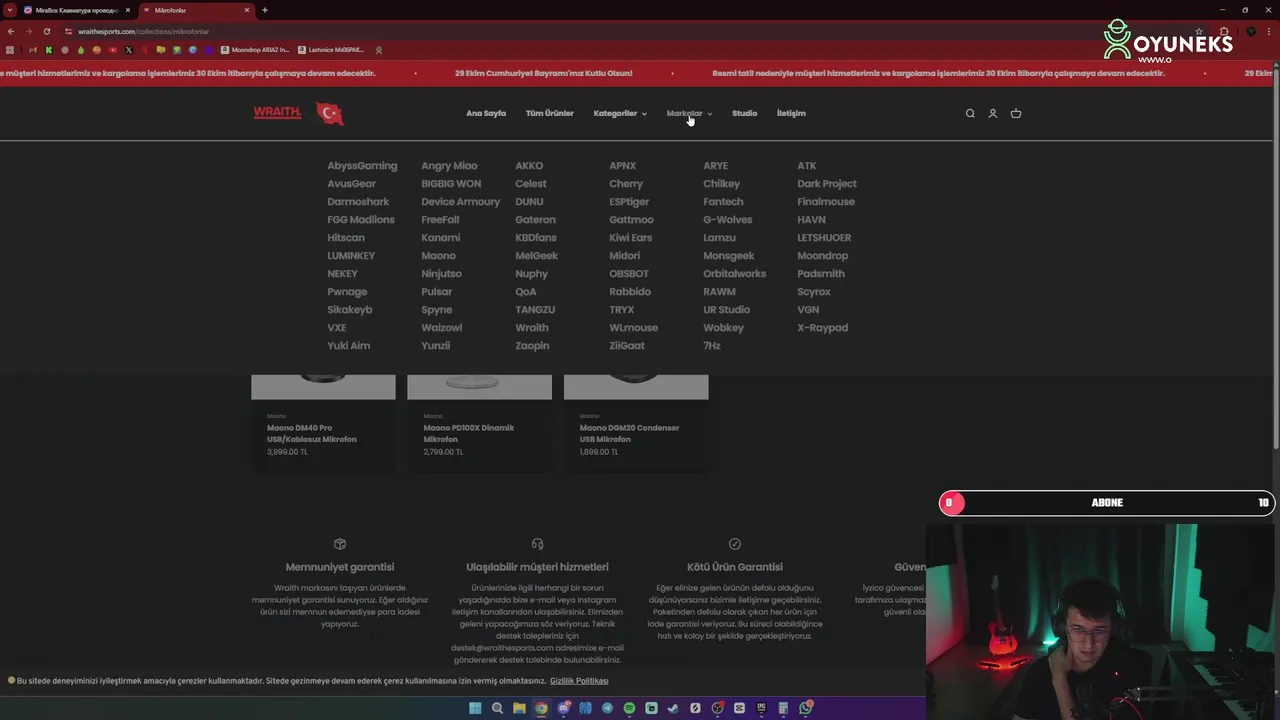Expand the Kategoriler dropdown menu
Viewport: 1280px width, 720px height.
(620, 113)
